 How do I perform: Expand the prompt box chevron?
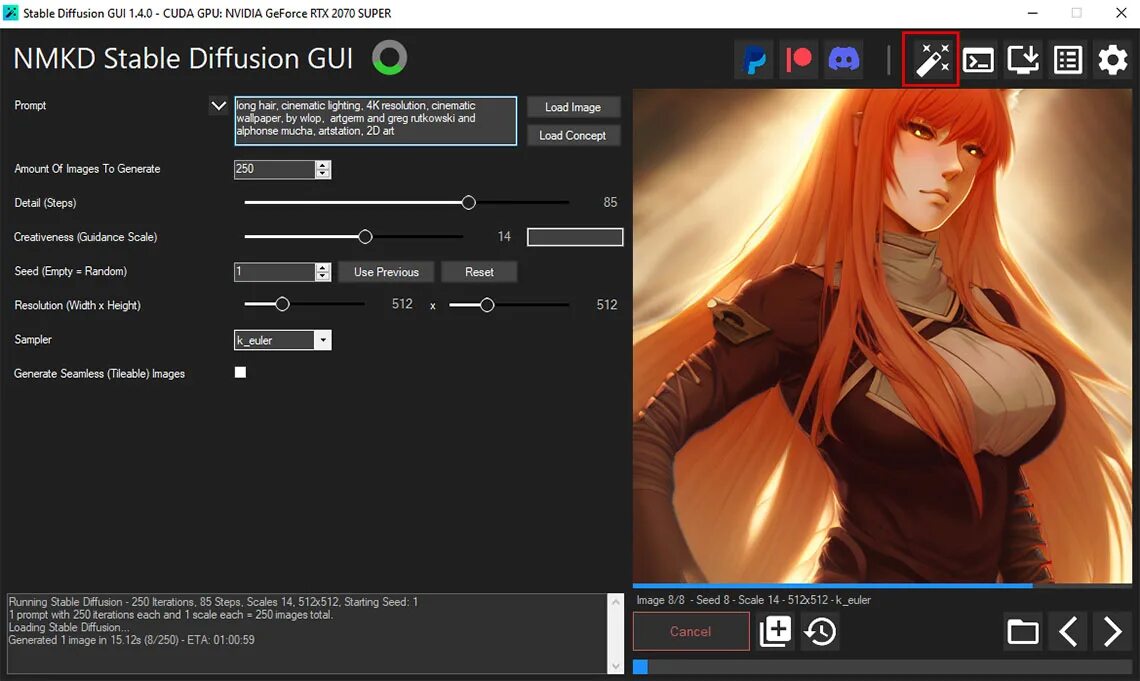pos(218,106)
